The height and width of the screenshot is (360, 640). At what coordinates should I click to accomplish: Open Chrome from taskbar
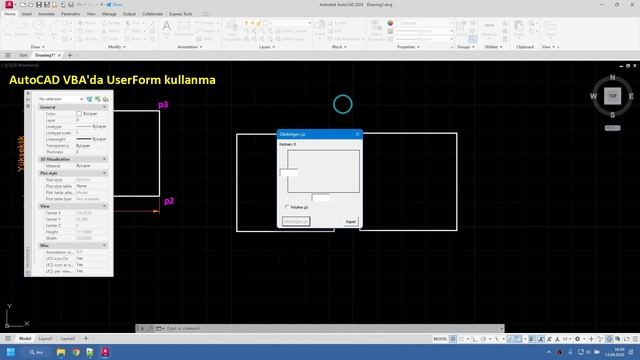(76, 352)
